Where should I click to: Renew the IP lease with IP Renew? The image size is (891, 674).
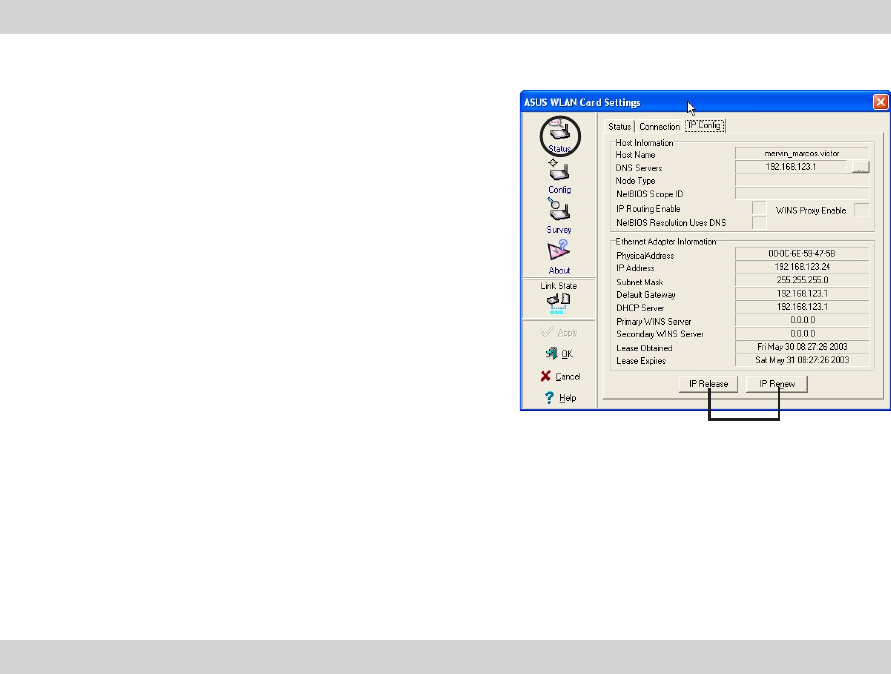click(777, 384)
